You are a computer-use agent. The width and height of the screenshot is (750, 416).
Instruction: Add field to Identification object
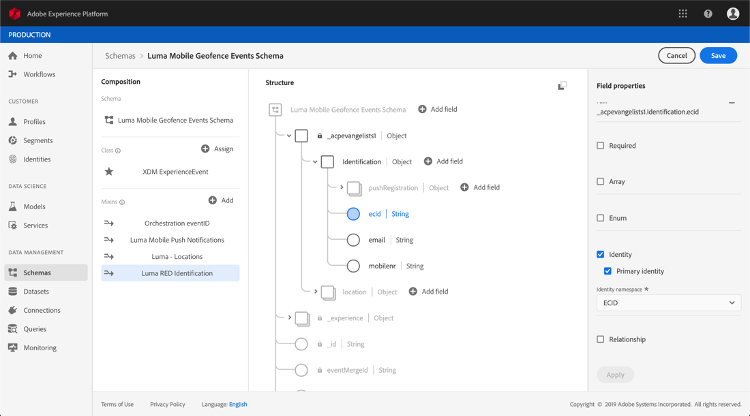pos(443,161)
